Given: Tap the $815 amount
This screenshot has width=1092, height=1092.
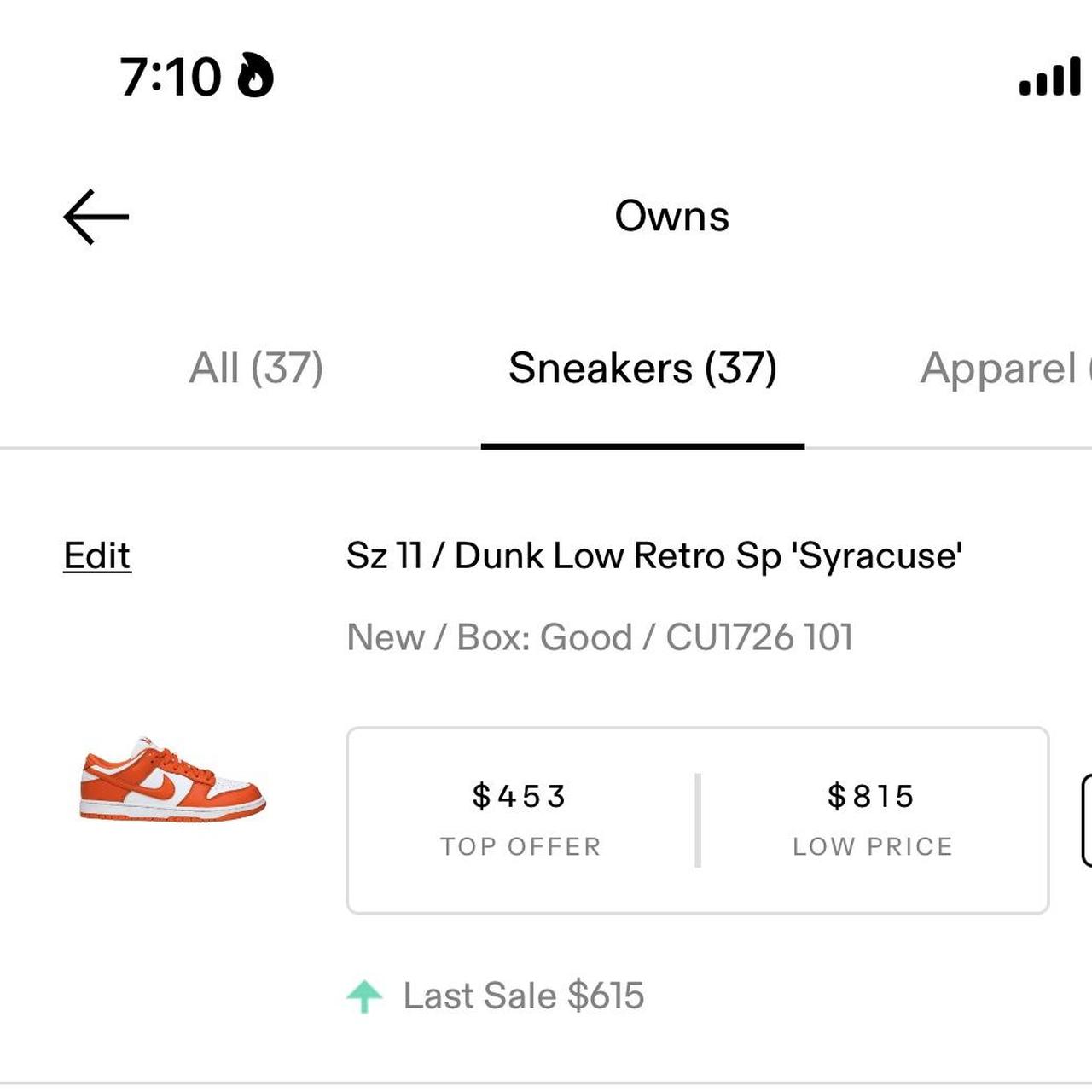Looking at the screenshot, I should (x=871, y=796).
